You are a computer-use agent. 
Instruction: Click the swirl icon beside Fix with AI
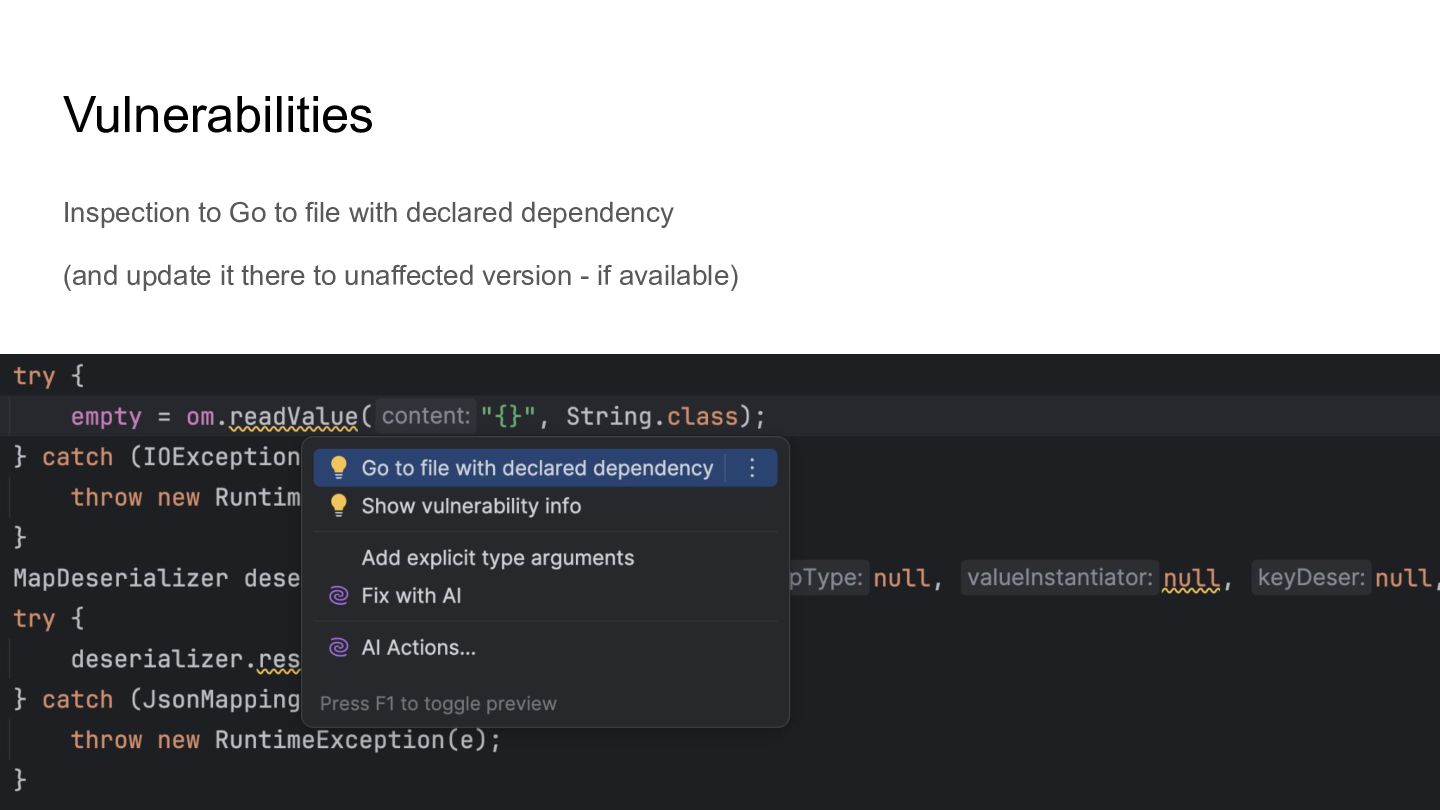(x=339, y=596)
